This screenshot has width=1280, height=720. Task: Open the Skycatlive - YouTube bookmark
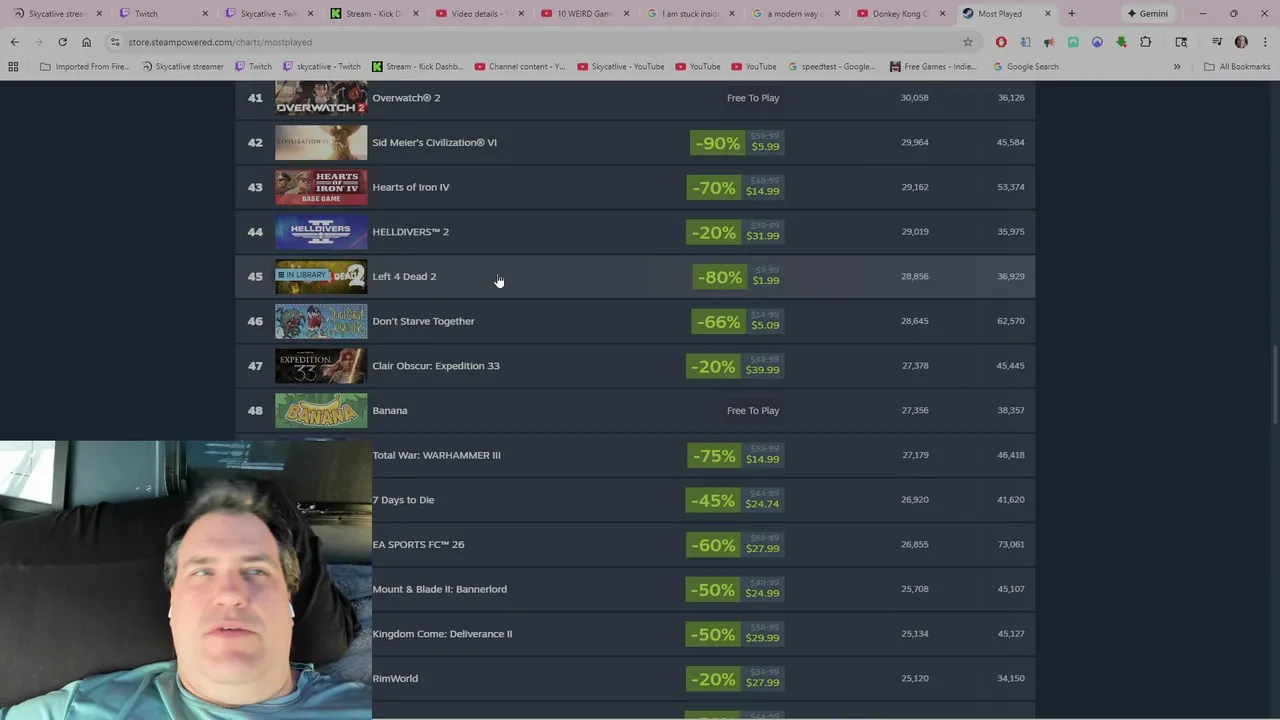pyautogui.click(x=620, y=66)
